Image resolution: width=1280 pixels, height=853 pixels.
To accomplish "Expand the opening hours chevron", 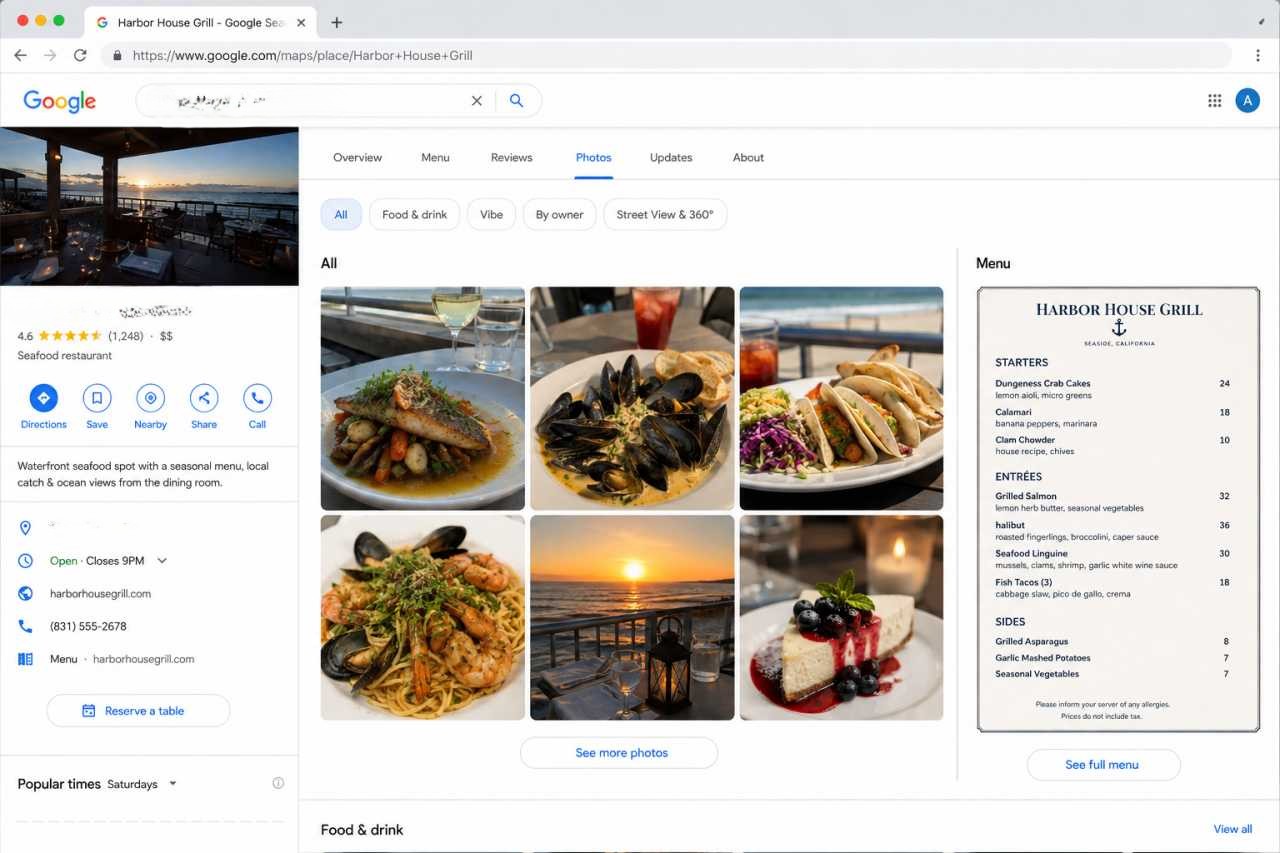I will (162, 561).
